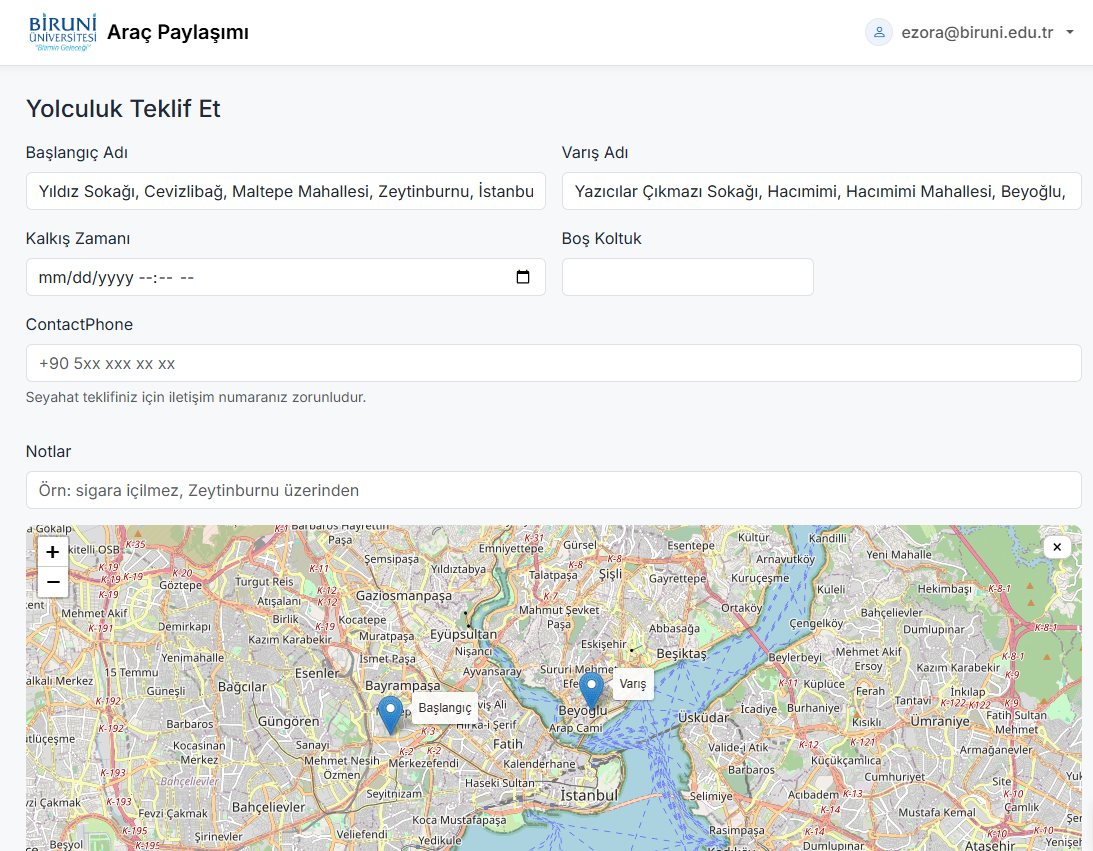Focus the ContactPhone input field
Screen dimensions: 1093x851
pyautogui.click(x=553, y=362)
